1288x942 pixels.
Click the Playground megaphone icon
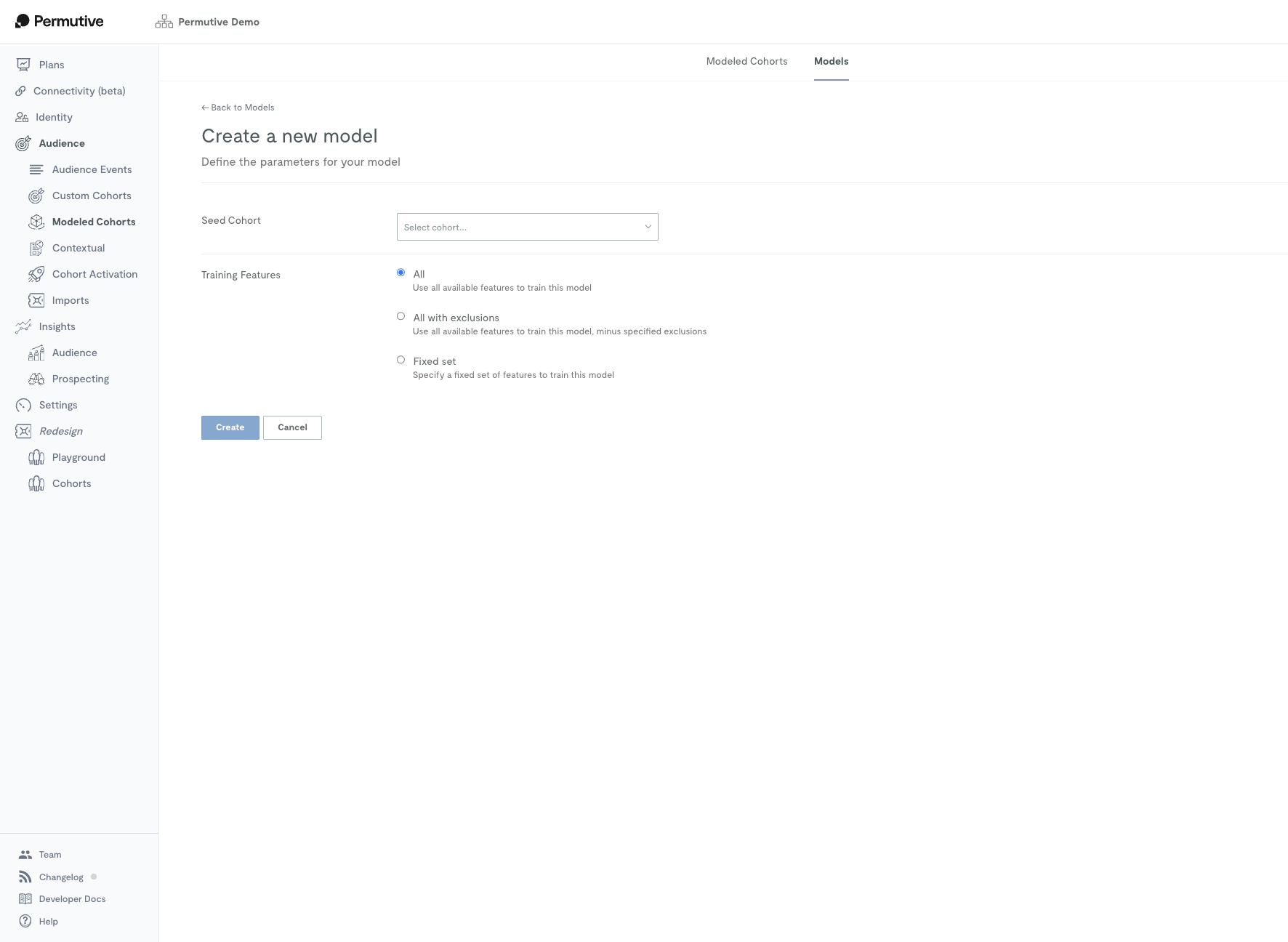[36, 457]
